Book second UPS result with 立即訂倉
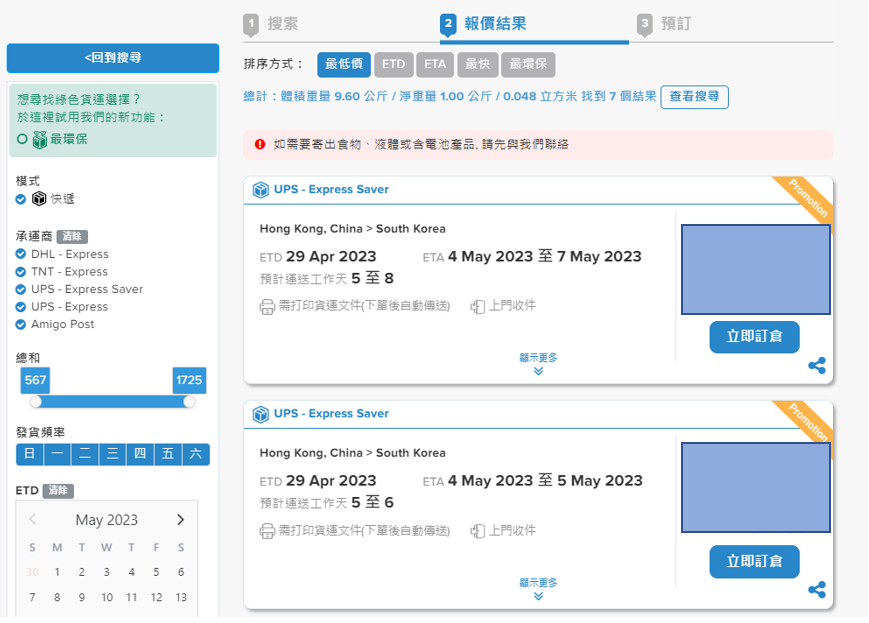 pyautogui.click(x=754, y=561)
